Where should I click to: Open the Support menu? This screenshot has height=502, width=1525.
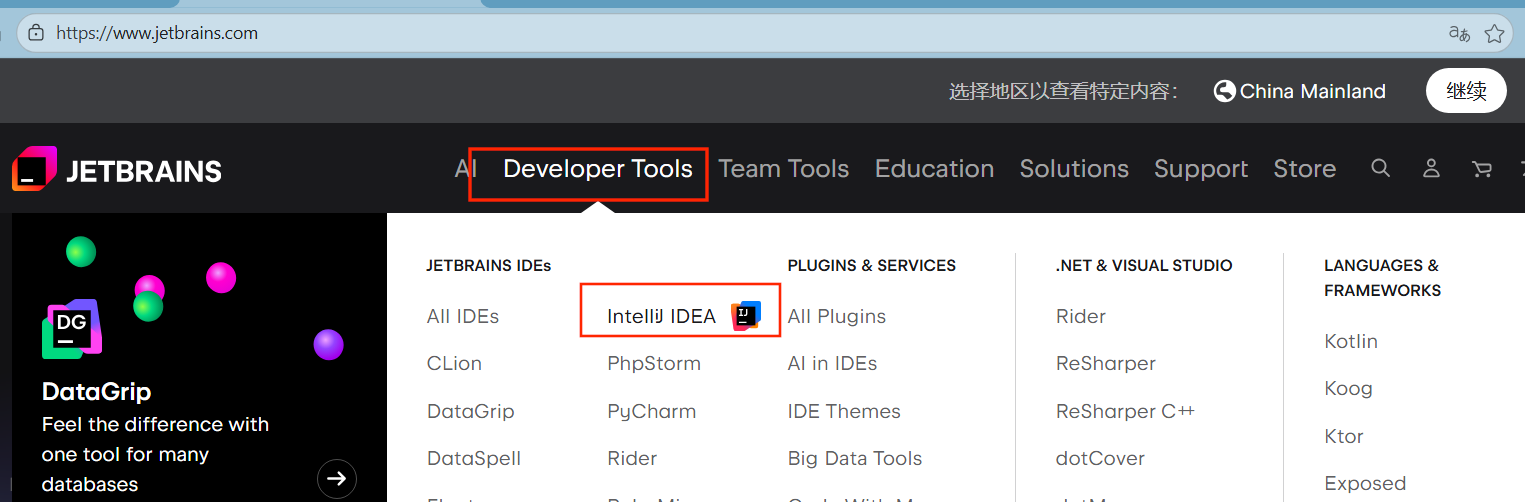pos(1201,169)
